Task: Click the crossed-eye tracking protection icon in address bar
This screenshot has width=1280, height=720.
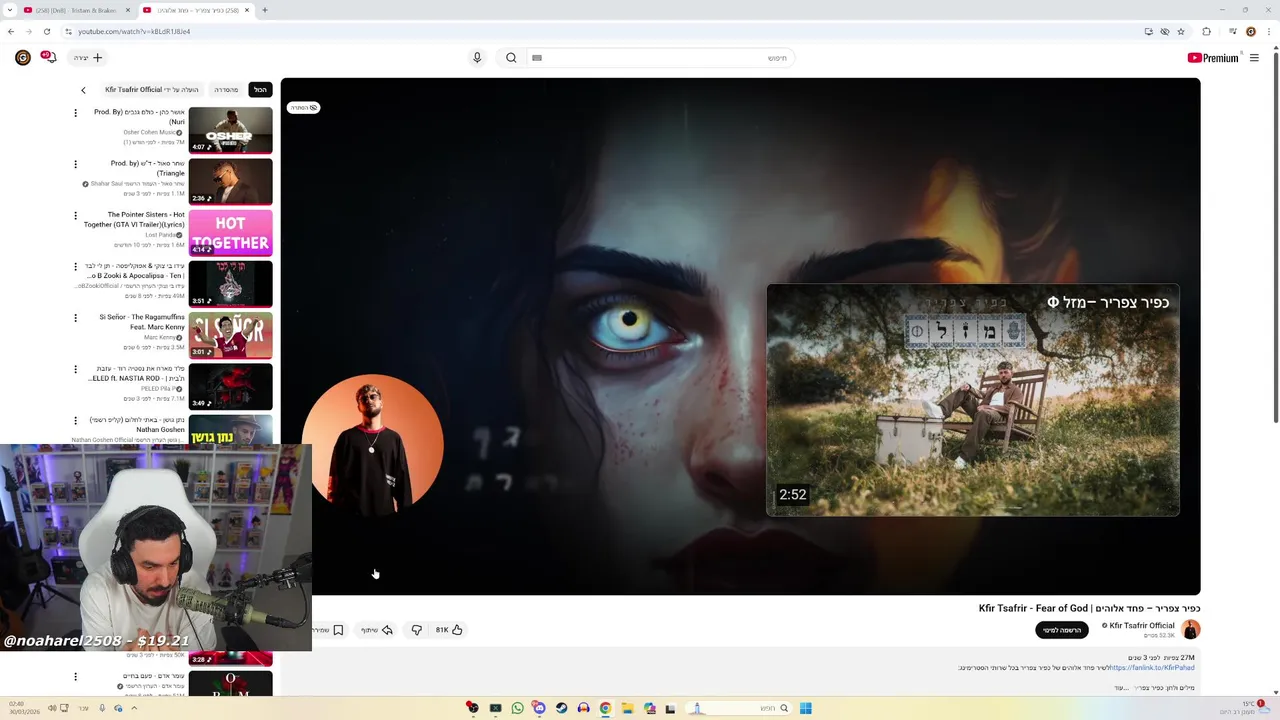Action: pyautogui.click(x=1165, y=31)
